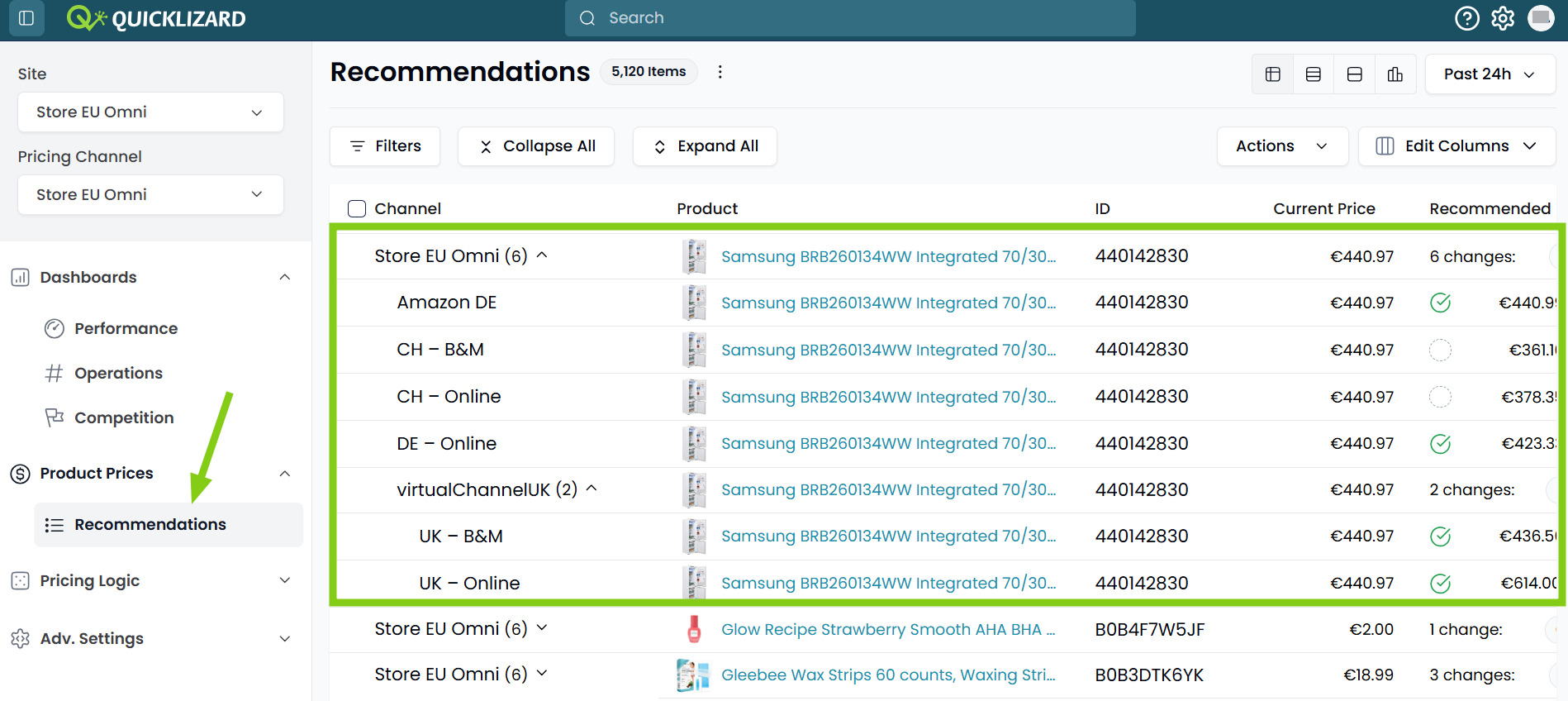Switch to the table grid view icon
The image size is (1568, 701).
tap(1272, 74)
